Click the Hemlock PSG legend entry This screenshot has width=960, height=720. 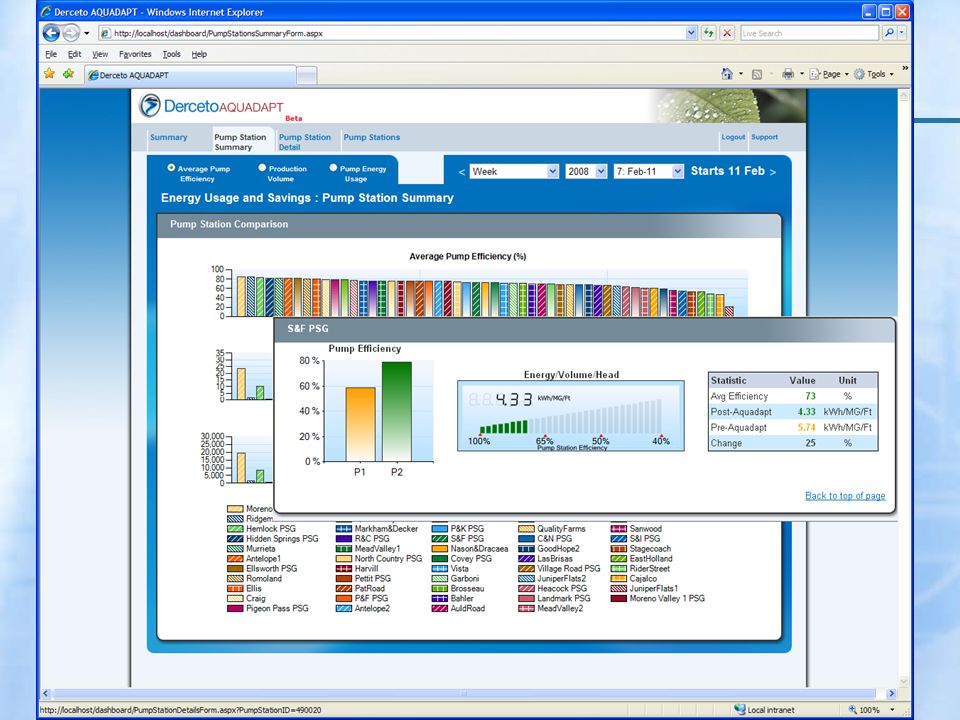coord(261,528)
